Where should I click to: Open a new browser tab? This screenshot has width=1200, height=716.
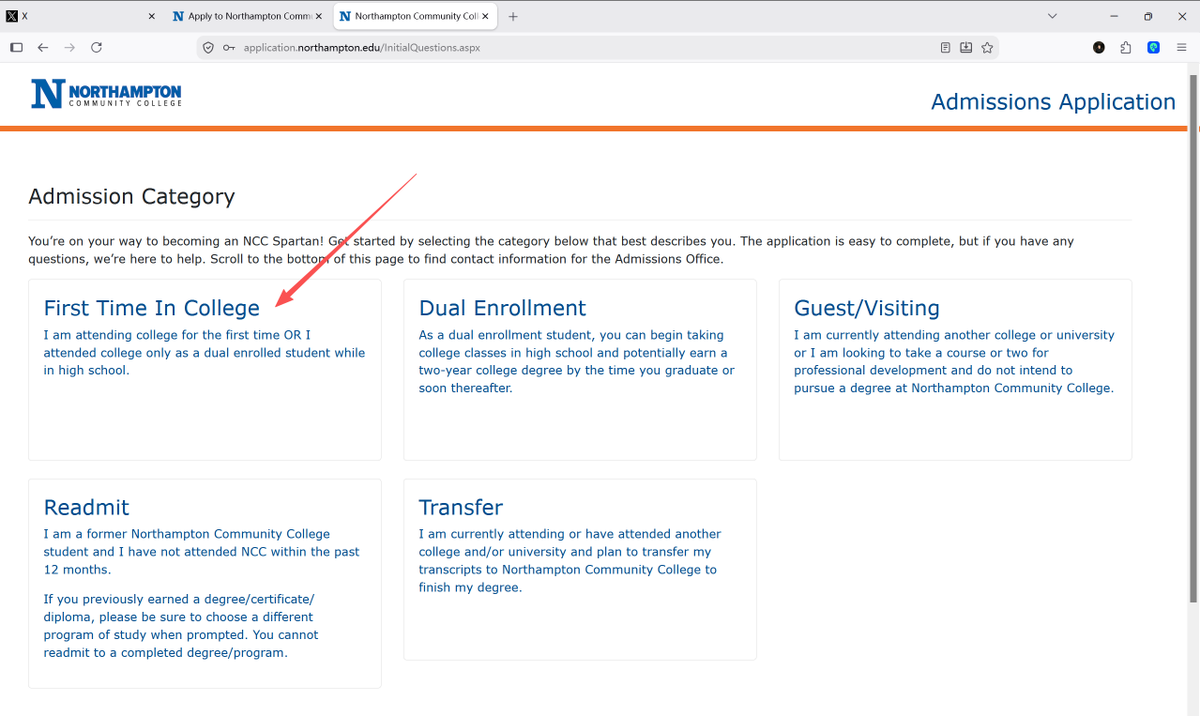[x=513, y=17]
